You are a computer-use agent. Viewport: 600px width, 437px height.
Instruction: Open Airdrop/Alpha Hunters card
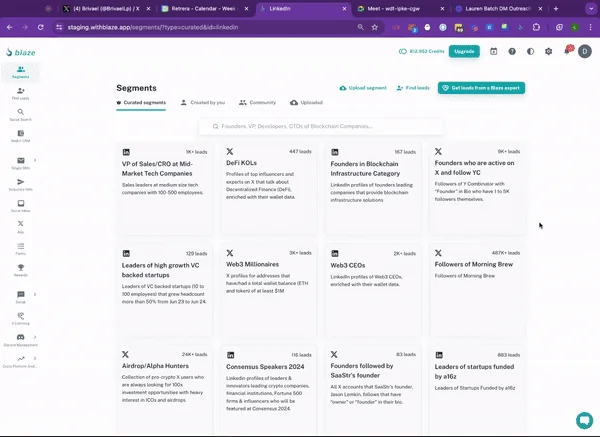coord(165,390)
